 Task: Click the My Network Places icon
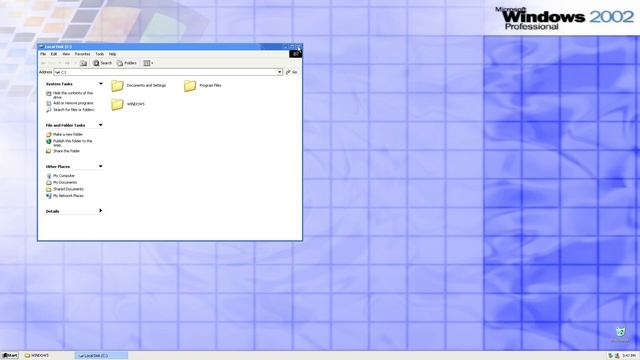(49, 196)
